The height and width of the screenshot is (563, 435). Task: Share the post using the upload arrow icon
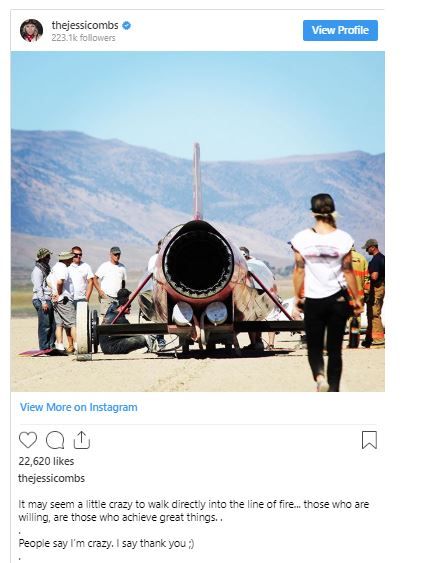[x=81, y=440]
